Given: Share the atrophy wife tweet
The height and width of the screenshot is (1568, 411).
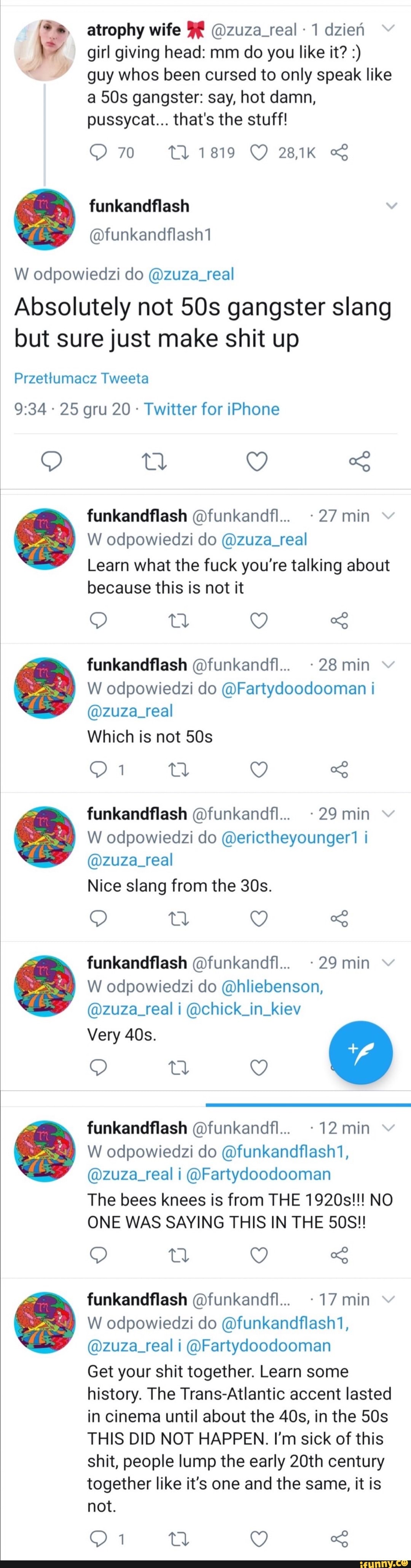Looking at the screenshot, I should [x=339, y=152].
